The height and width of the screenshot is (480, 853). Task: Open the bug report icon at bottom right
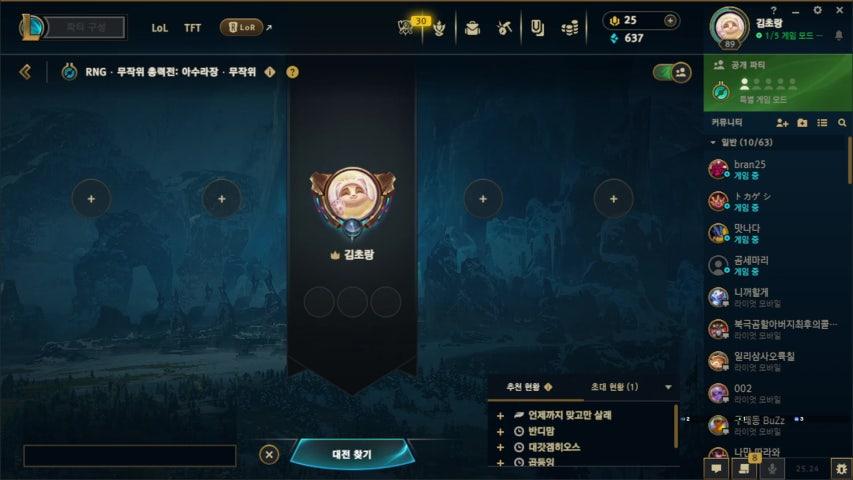tap(842, 468)
